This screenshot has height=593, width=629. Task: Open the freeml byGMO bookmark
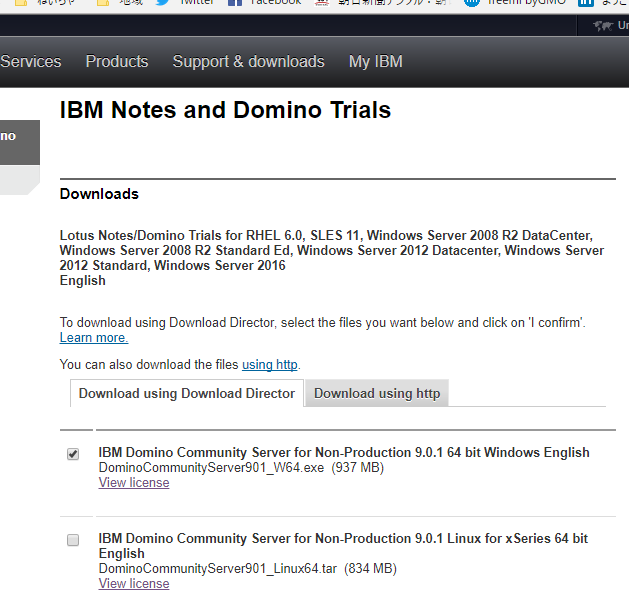click(x=515, y=2)
